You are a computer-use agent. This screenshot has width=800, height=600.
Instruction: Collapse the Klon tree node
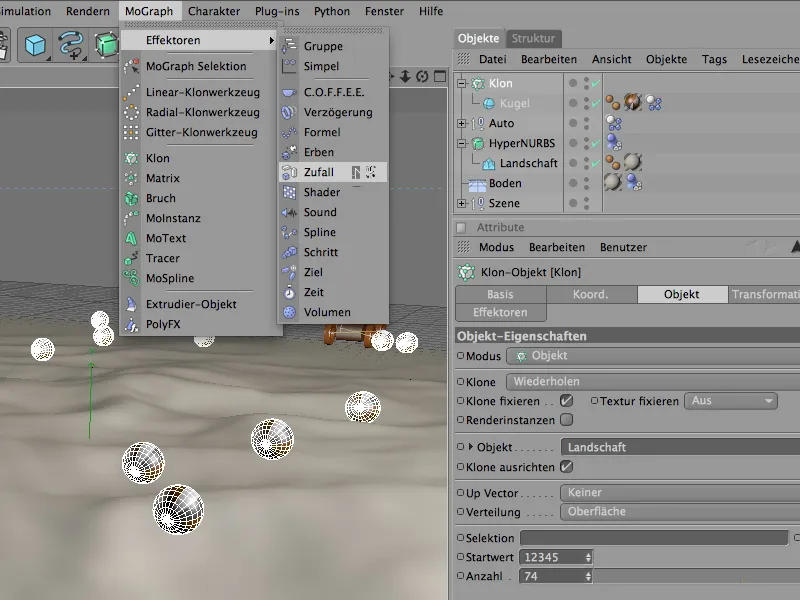point(461,83)
